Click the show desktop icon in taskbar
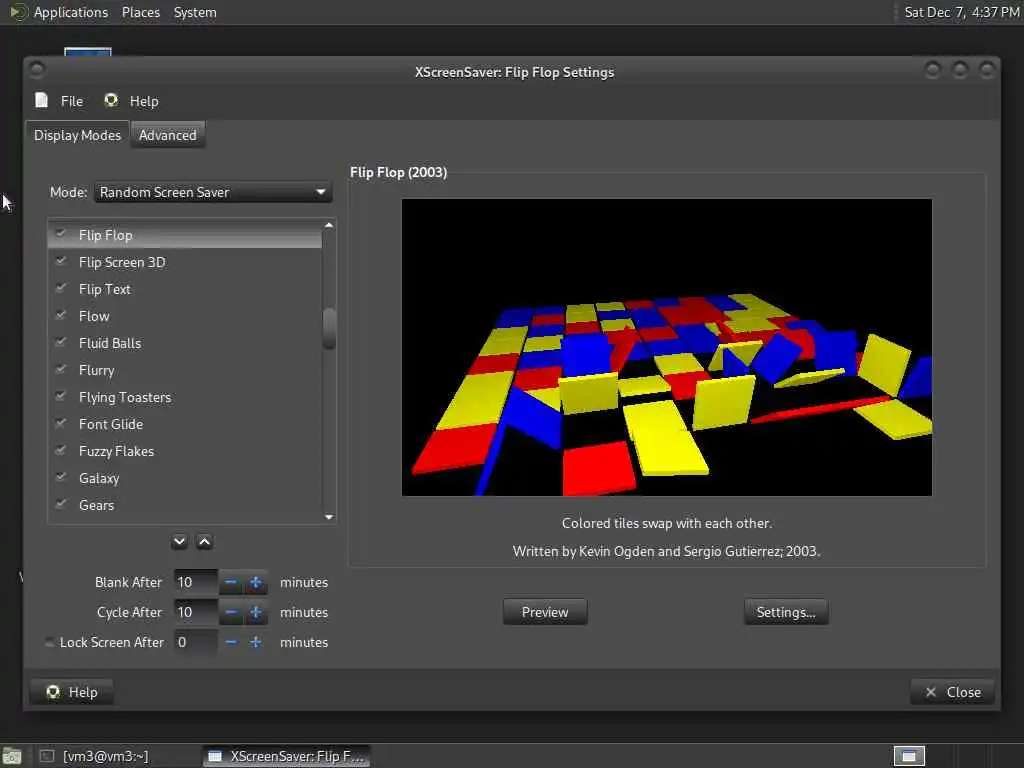The image size is (1024, 768). click(12, 756)
